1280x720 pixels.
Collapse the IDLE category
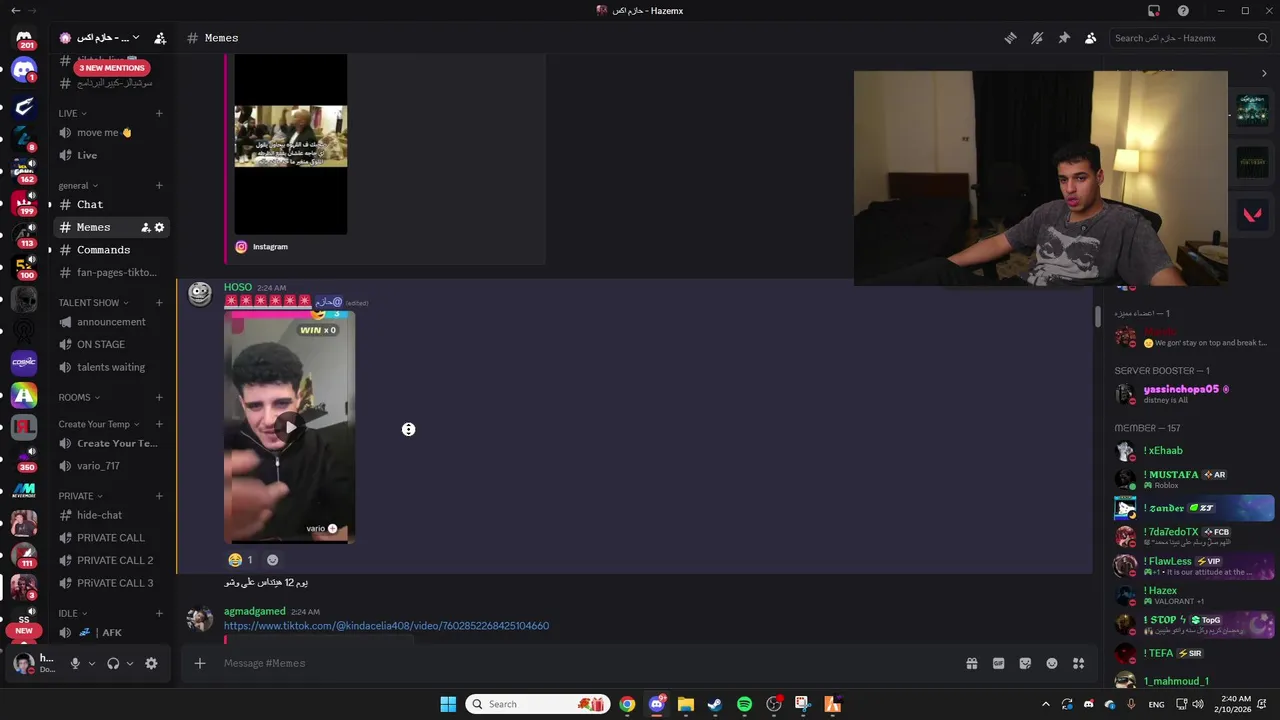pos(72,613)
